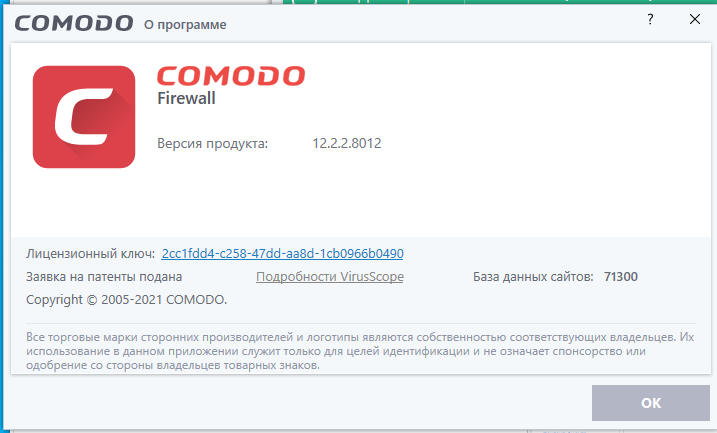The image size is (717, 433).
Task: Click the База данных сайтов label
Action: pos(533,277)
